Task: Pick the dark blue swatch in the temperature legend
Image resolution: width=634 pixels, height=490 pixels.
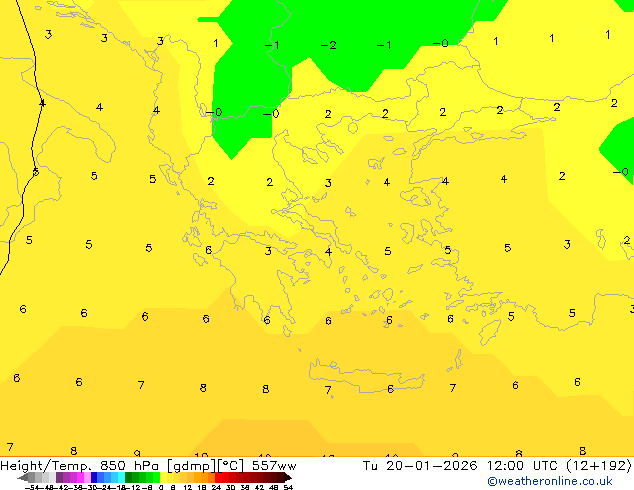Action: [94, 477]
